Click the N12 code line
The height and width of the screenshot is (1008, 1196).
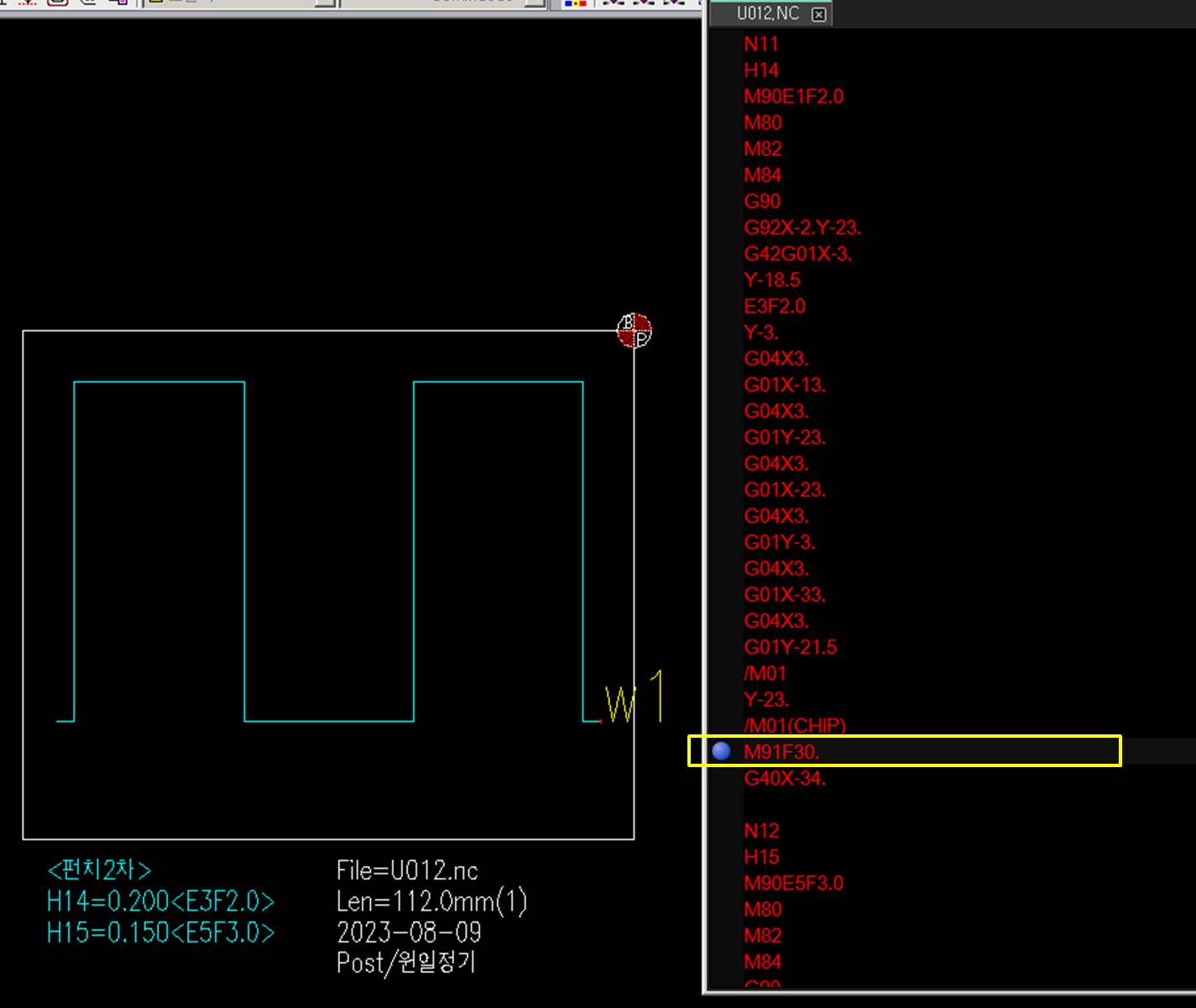tap(761, 831)
